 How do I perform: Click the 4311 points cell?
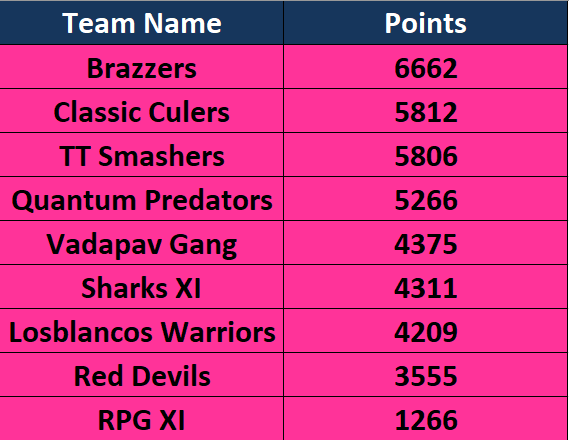click(x=425, y=287)
